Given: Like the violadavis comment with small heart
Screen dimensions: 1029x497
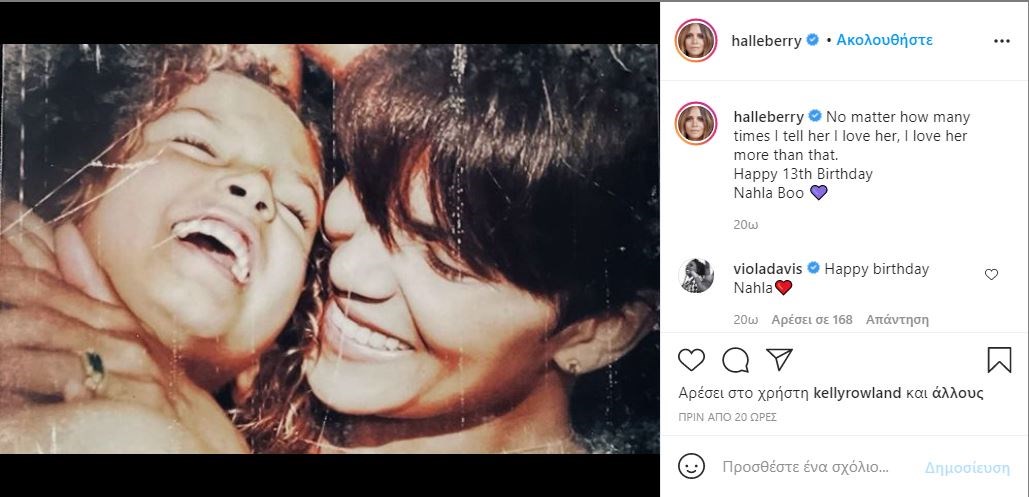Looking at the screenshot, I should [992, 274].
